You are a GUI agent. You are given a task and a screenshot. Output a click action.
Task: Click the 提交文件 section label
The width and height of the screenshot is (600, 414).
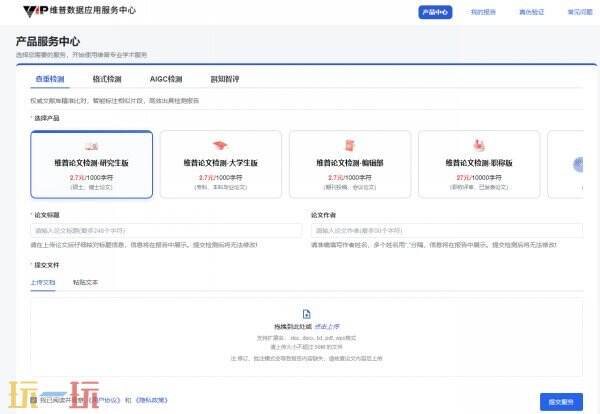(x=47, y=265)
